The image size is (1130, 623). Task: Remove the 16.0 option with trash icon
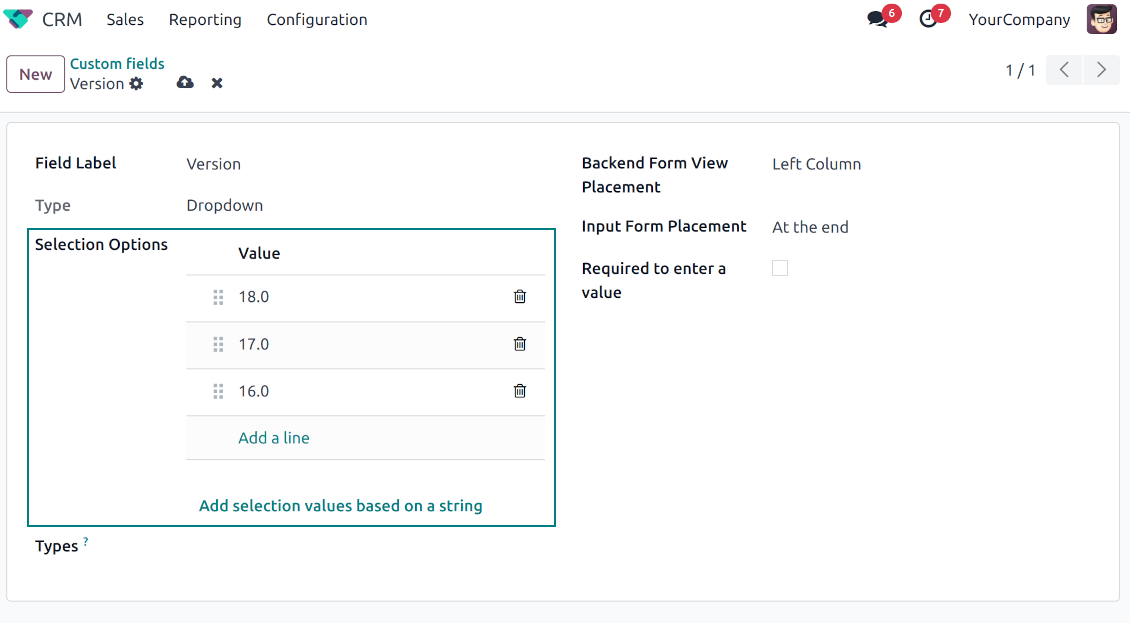coord(519,391)
